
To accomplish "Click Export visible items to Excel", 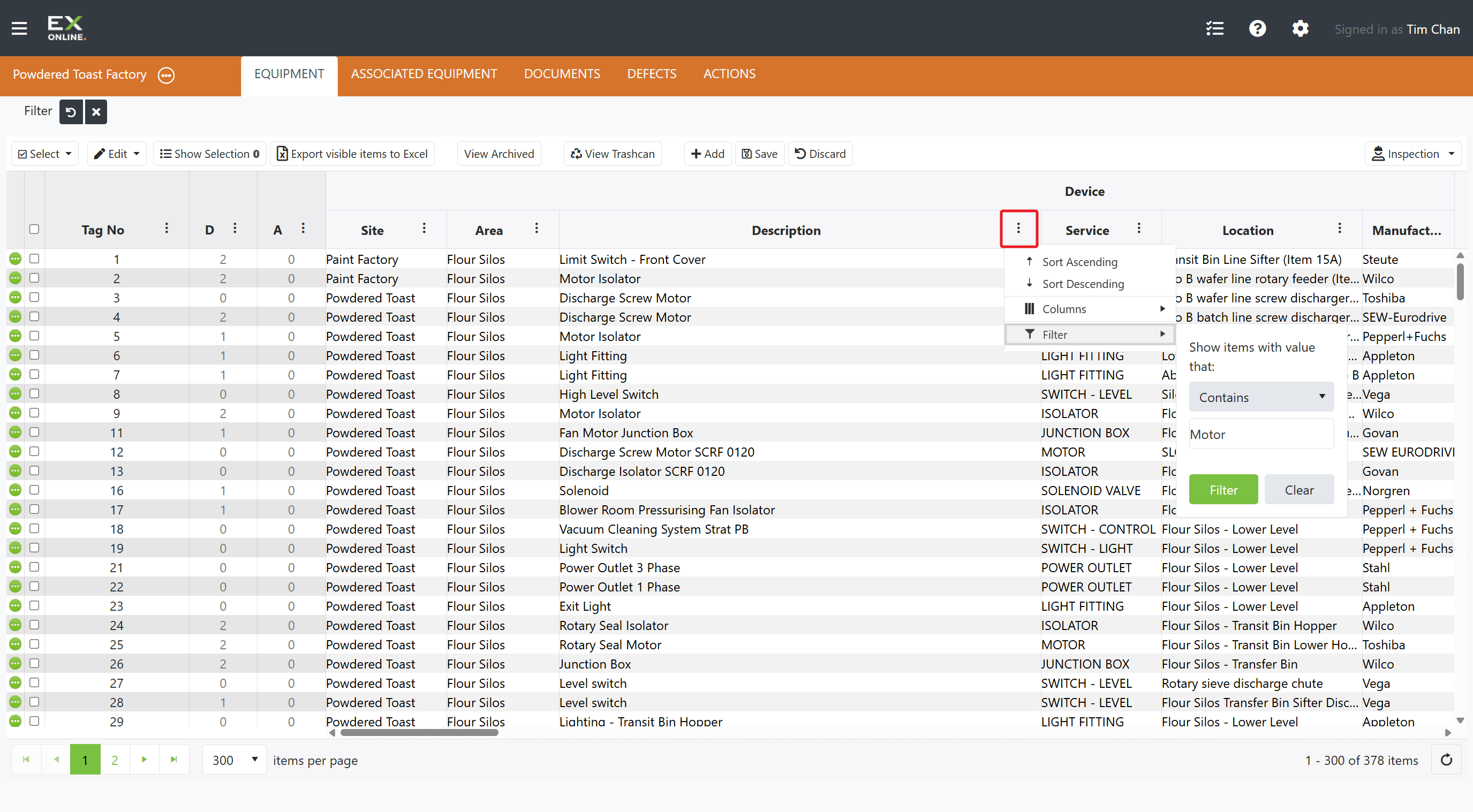I will pyautogui.click(x=352, y=154).
